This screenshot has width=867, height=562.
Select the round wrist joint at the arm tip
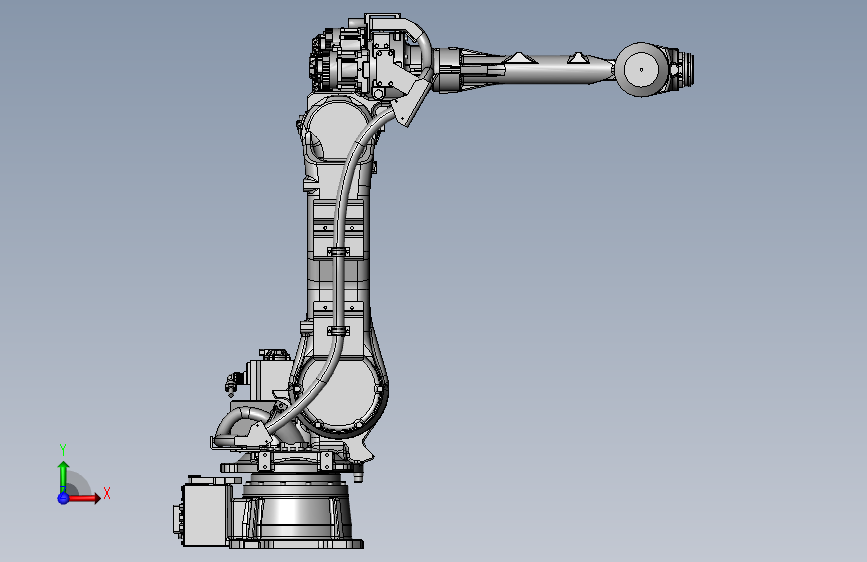(641, 70)
